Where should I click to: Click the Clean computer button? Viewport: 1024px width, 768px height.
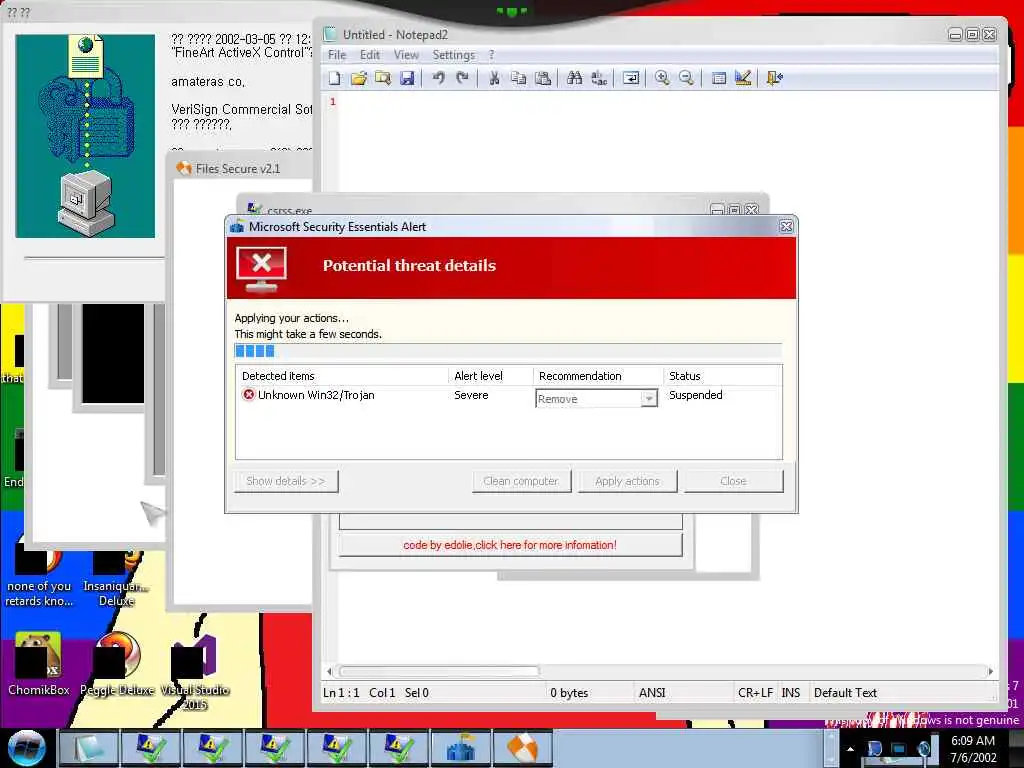tap(521, 481)
